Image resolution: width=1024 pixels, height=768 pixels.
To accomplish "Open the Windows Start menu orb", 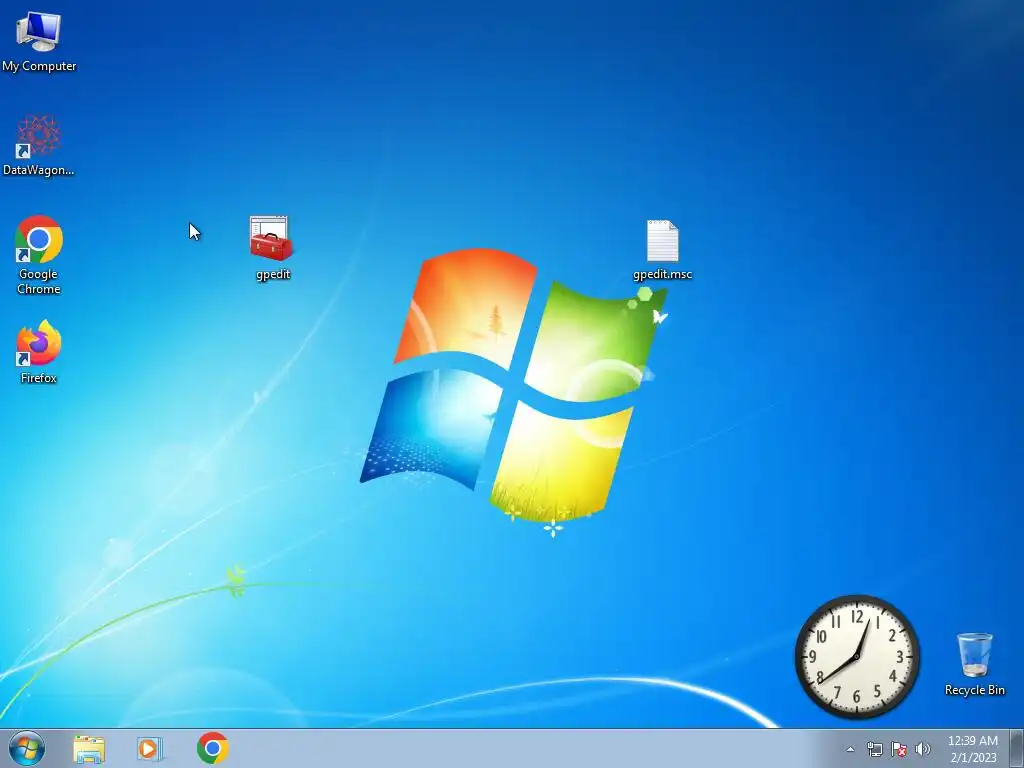I will click(x=27, y=748).
